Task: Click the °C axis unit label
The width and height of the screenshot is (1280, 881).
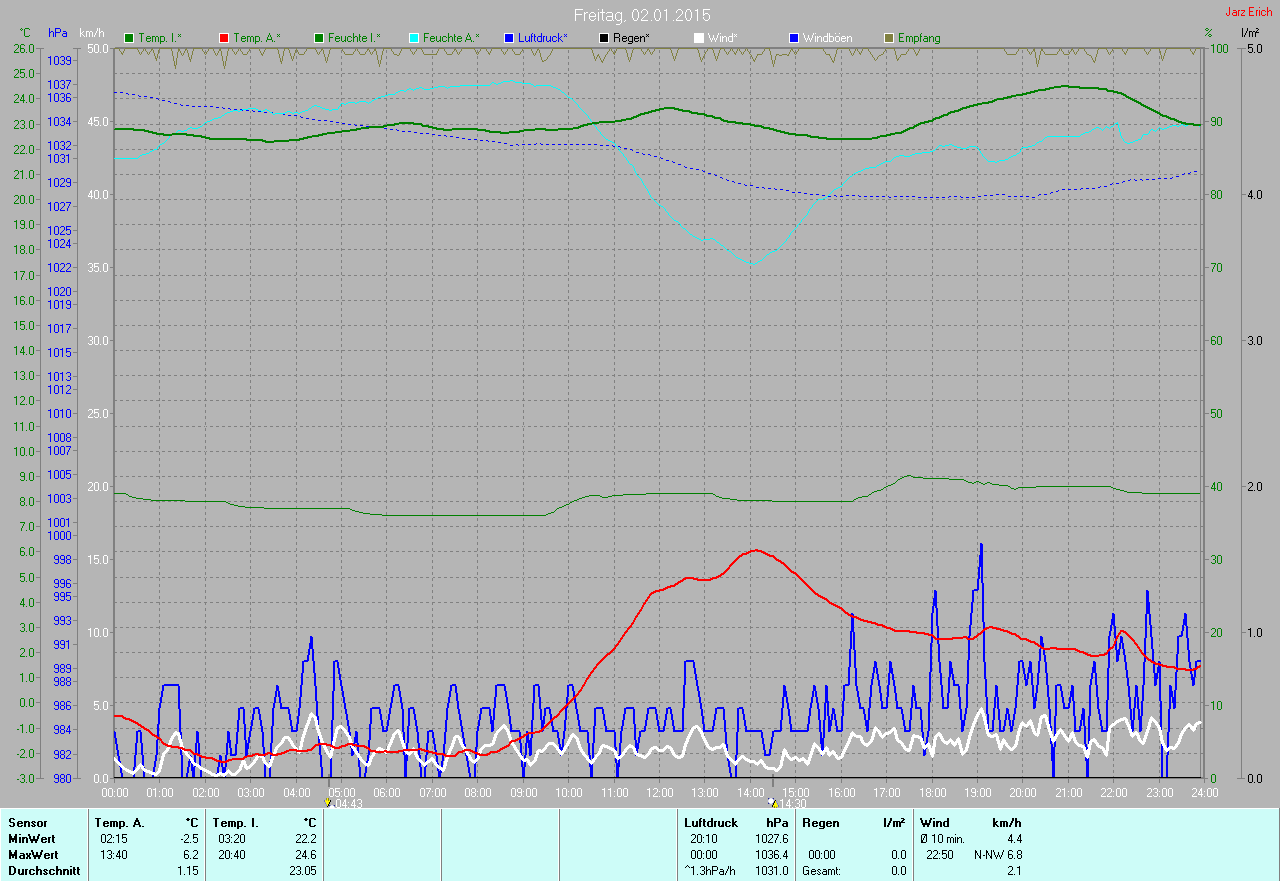Action: click(26, 33)
